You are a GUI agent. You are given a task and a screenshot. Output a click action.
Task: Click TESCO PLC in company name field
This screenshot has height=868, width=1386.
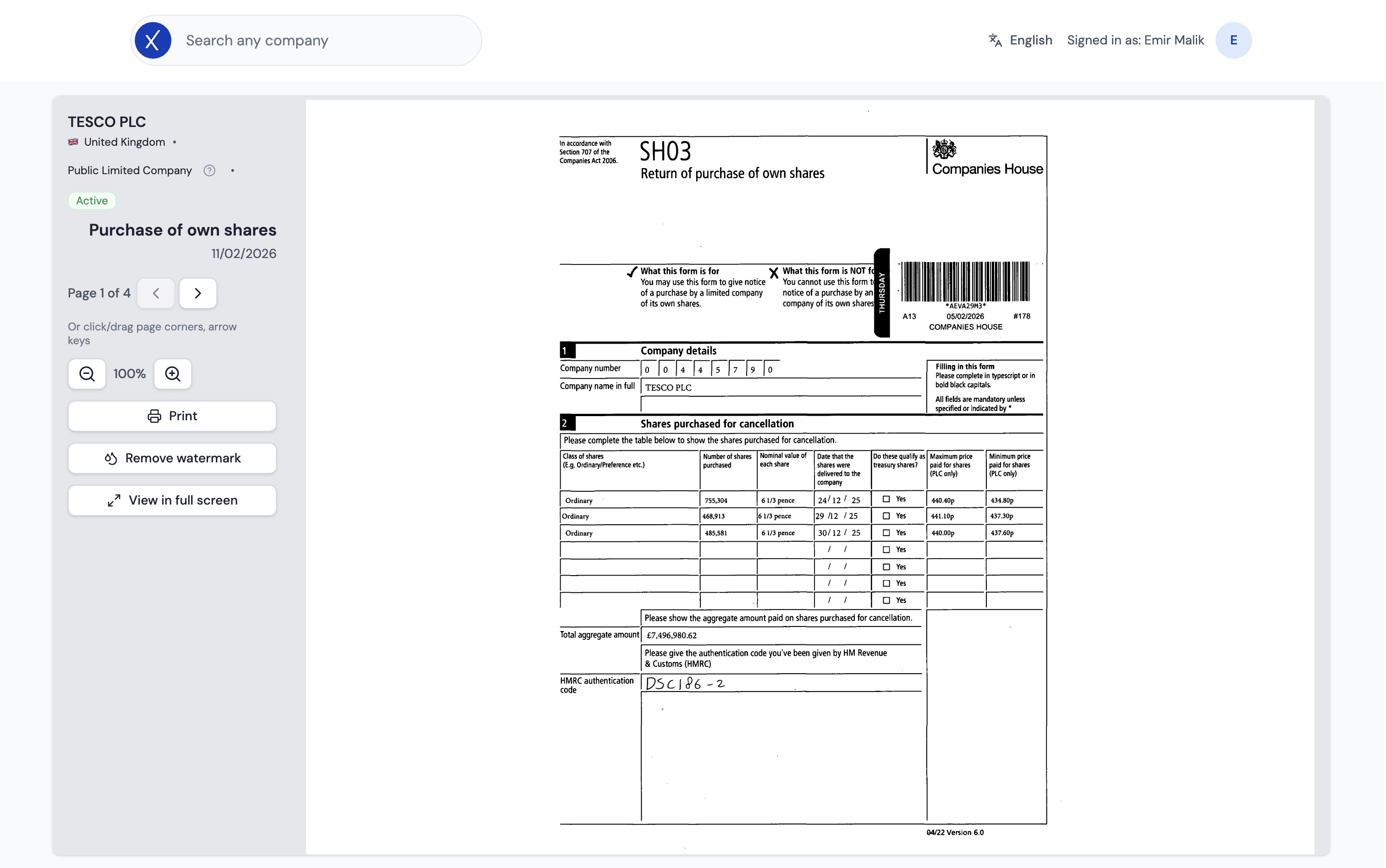(668, 388)
